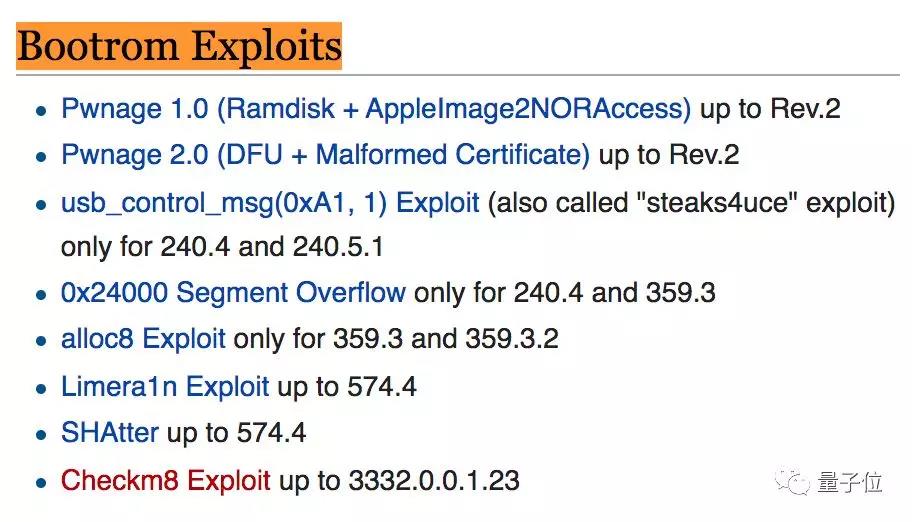The image size is (912, 522).
Task: Visit the alloc8 Exploit page
Action: click(143, 339)
